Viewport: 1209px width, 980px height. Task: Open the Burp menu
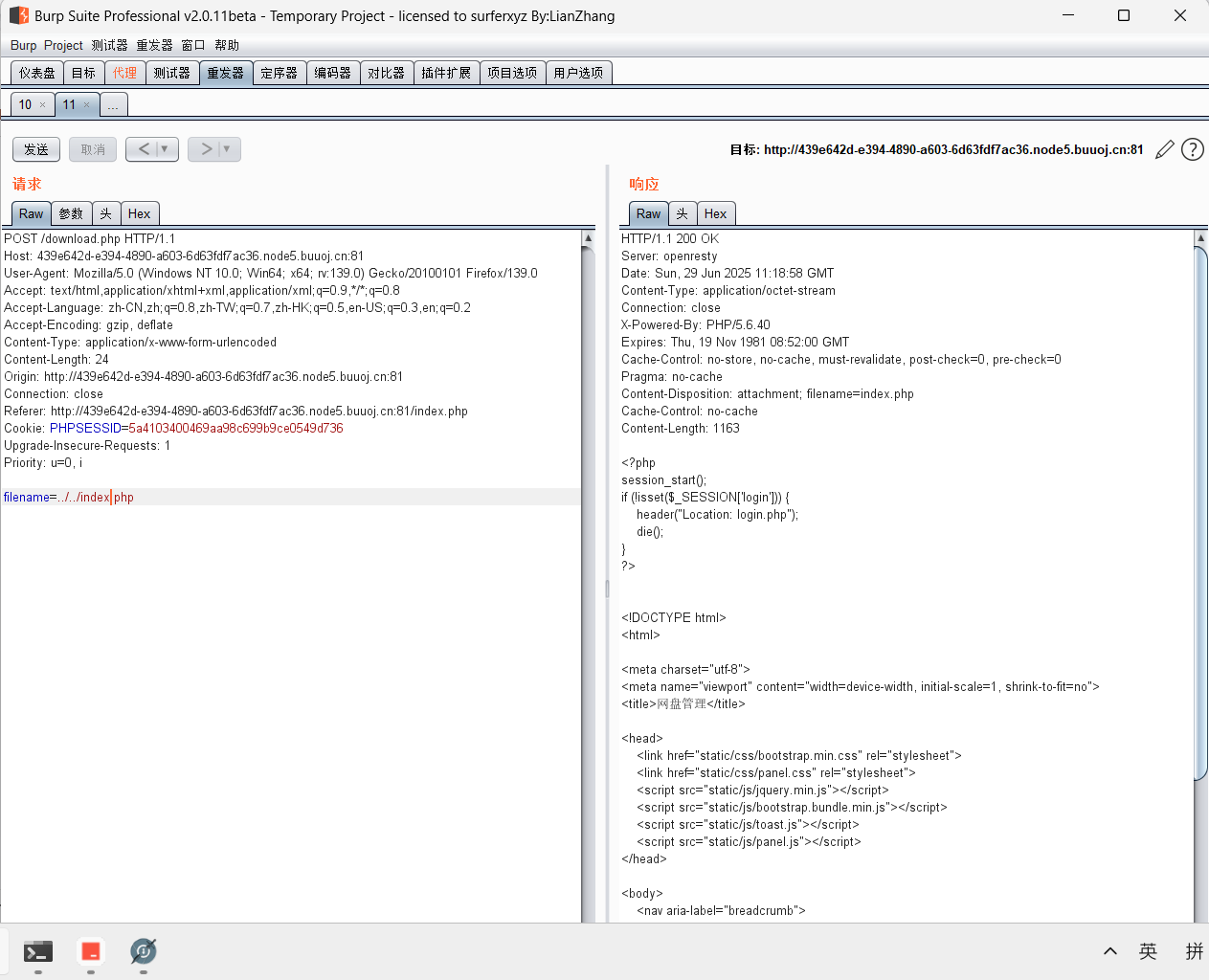pos(23,45)
